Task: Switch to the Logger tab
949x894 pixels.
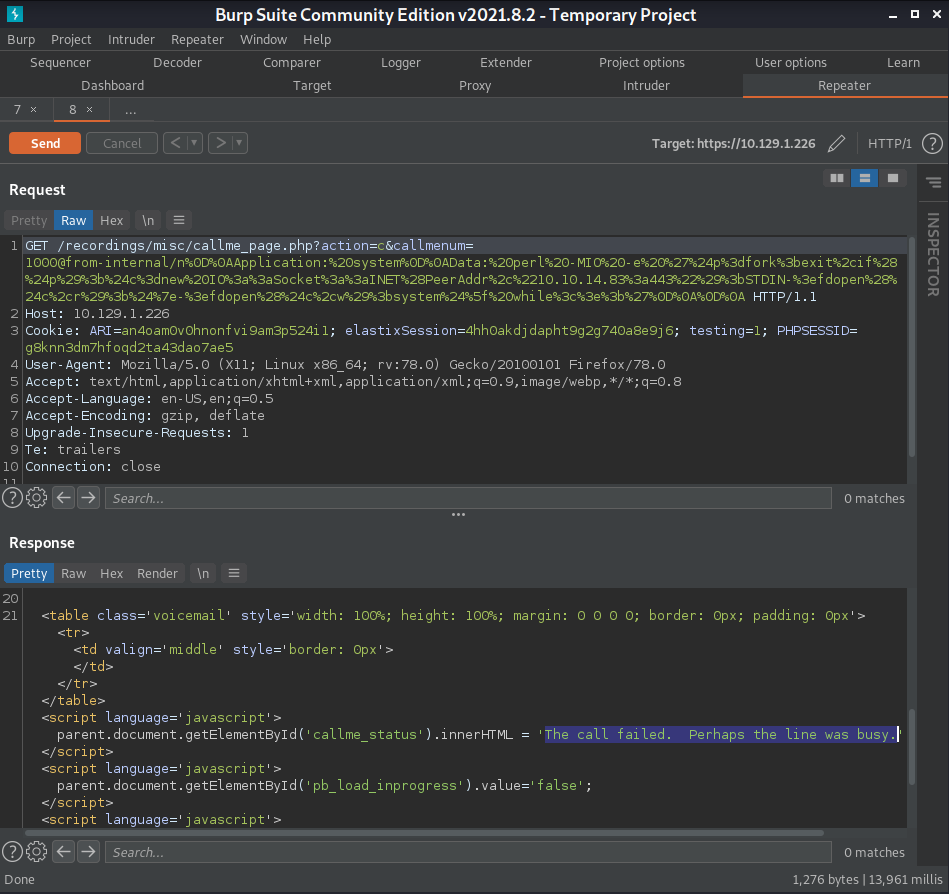Action: (x=401, y=62)
